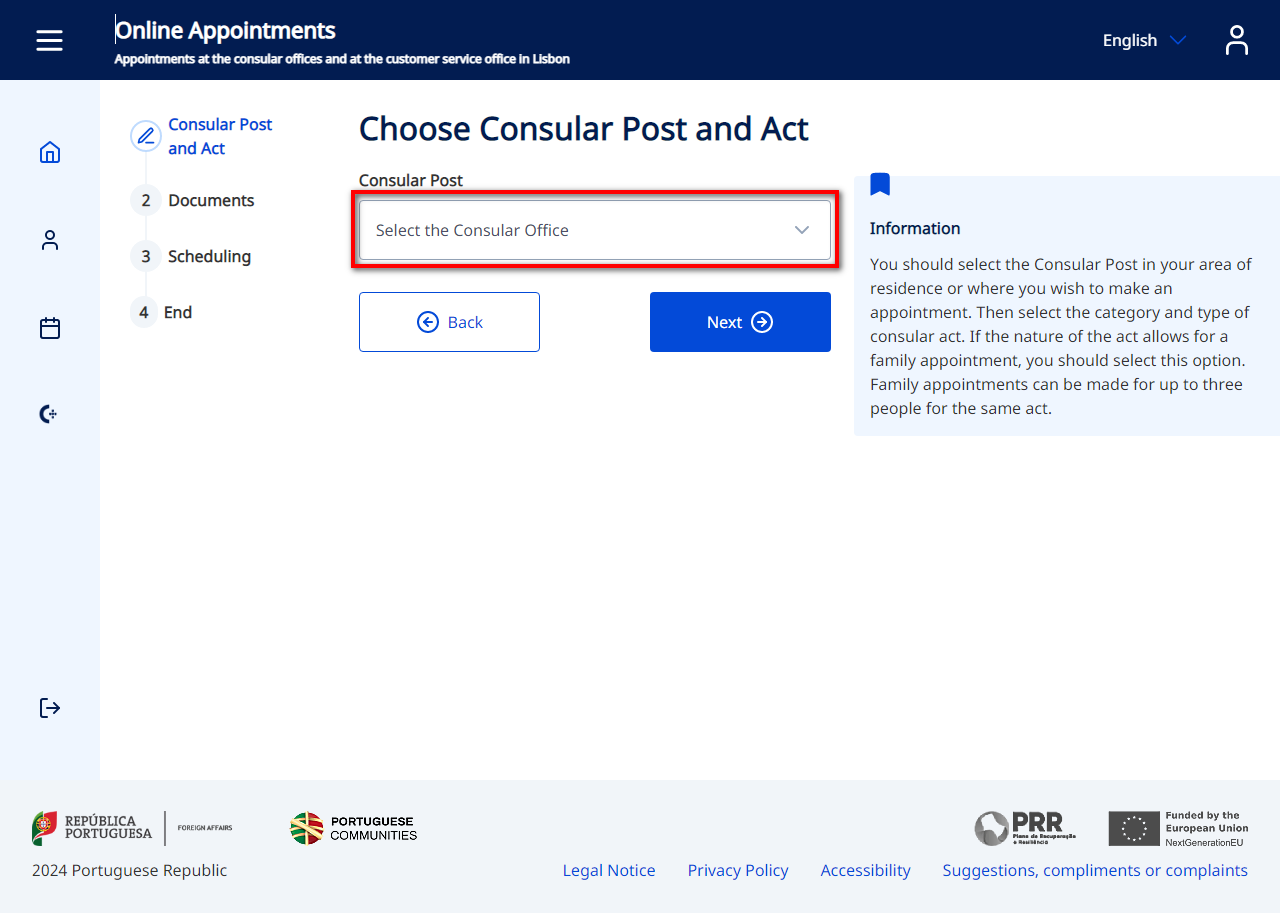Viewport: 1280px width, 913px height.
Task: Go to step 3 Scheduling
Action: [209, 256]
